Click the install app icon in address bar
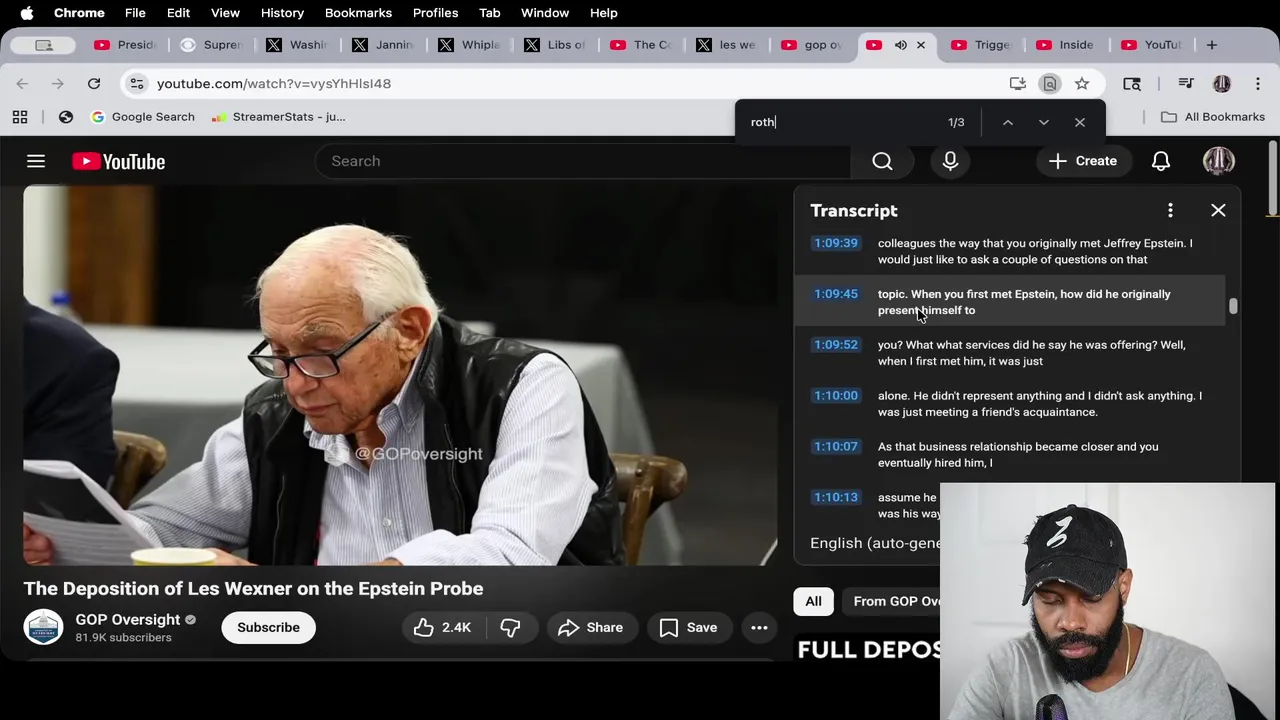1280x720 pixels. [1018, 84]
